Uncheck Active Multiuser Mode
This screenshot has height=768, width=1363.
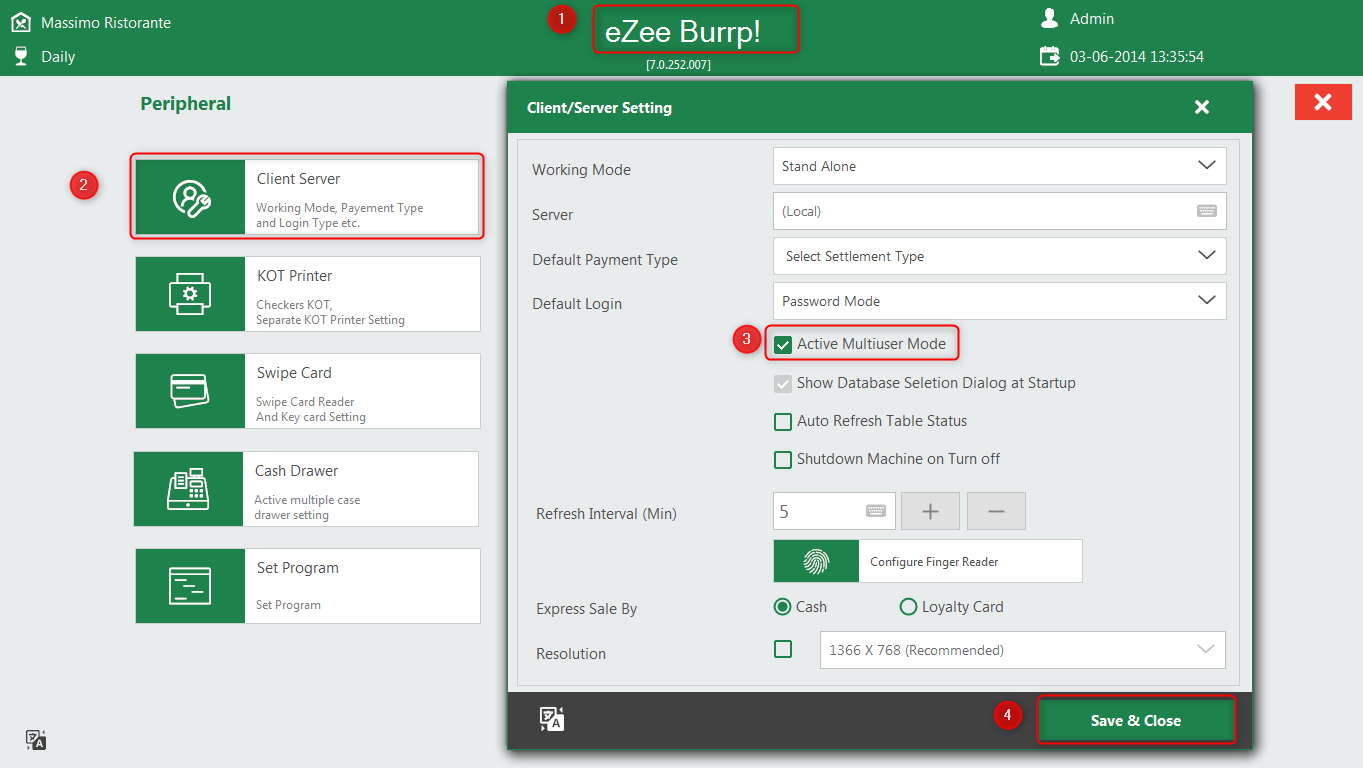(783, 345)
